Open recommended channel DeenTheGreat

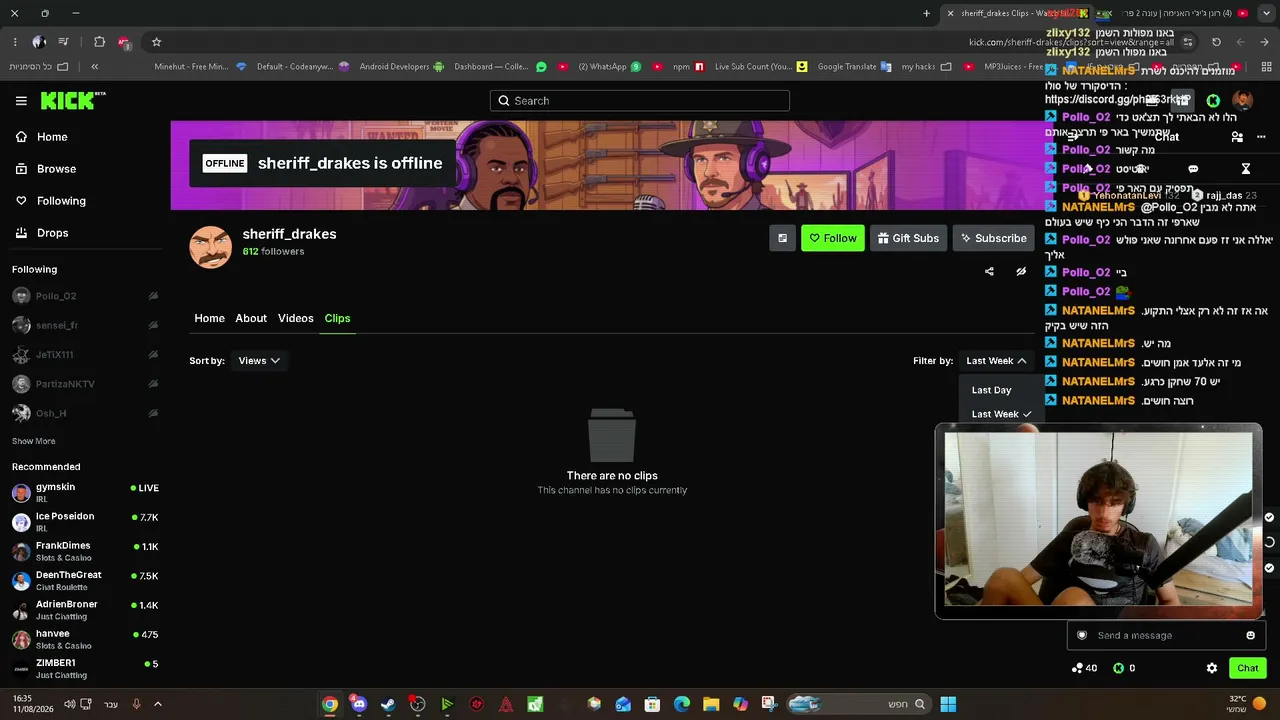point(85,580)
